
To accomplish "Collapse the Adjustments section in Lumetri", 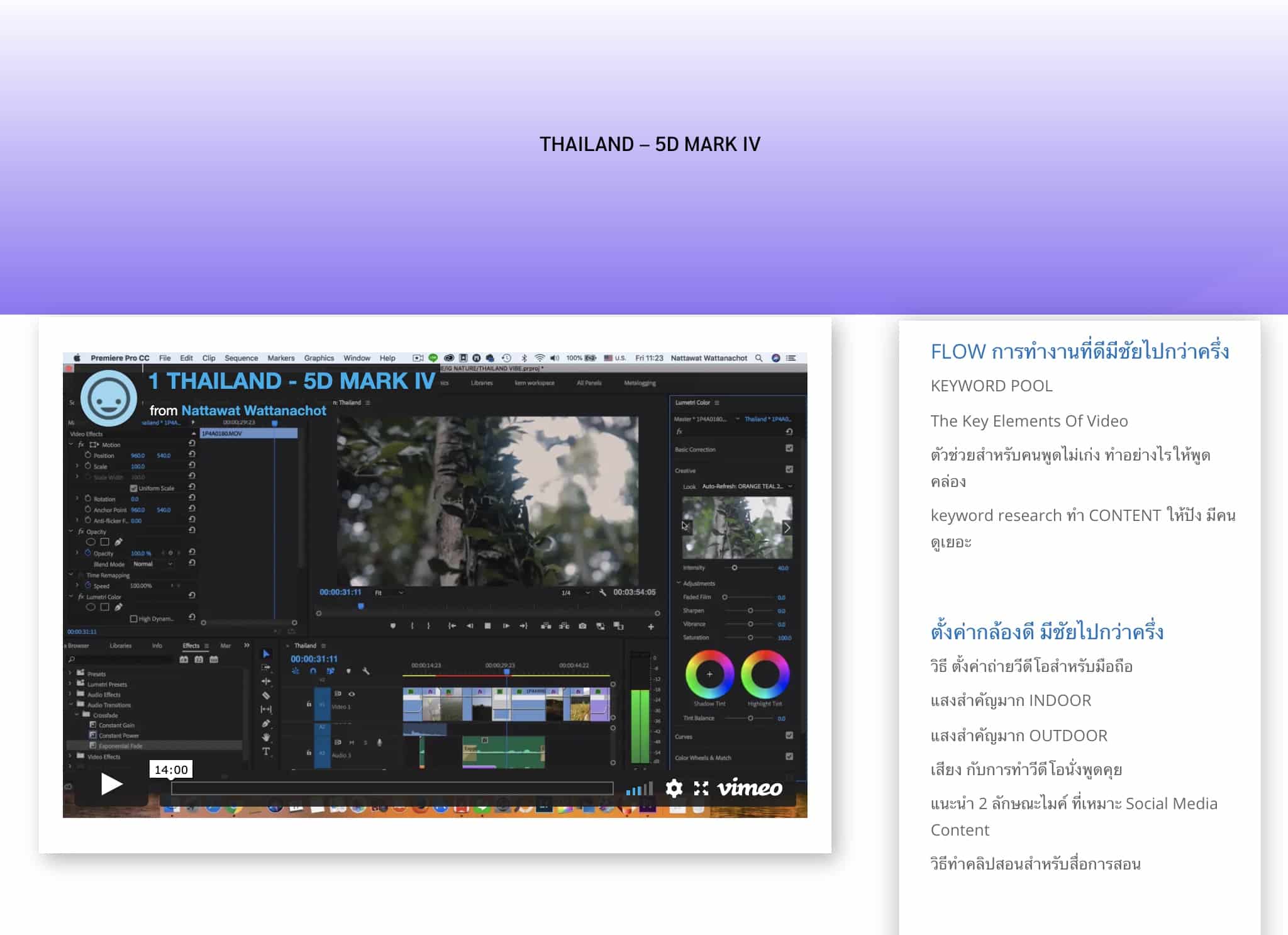I will [679, 583].
